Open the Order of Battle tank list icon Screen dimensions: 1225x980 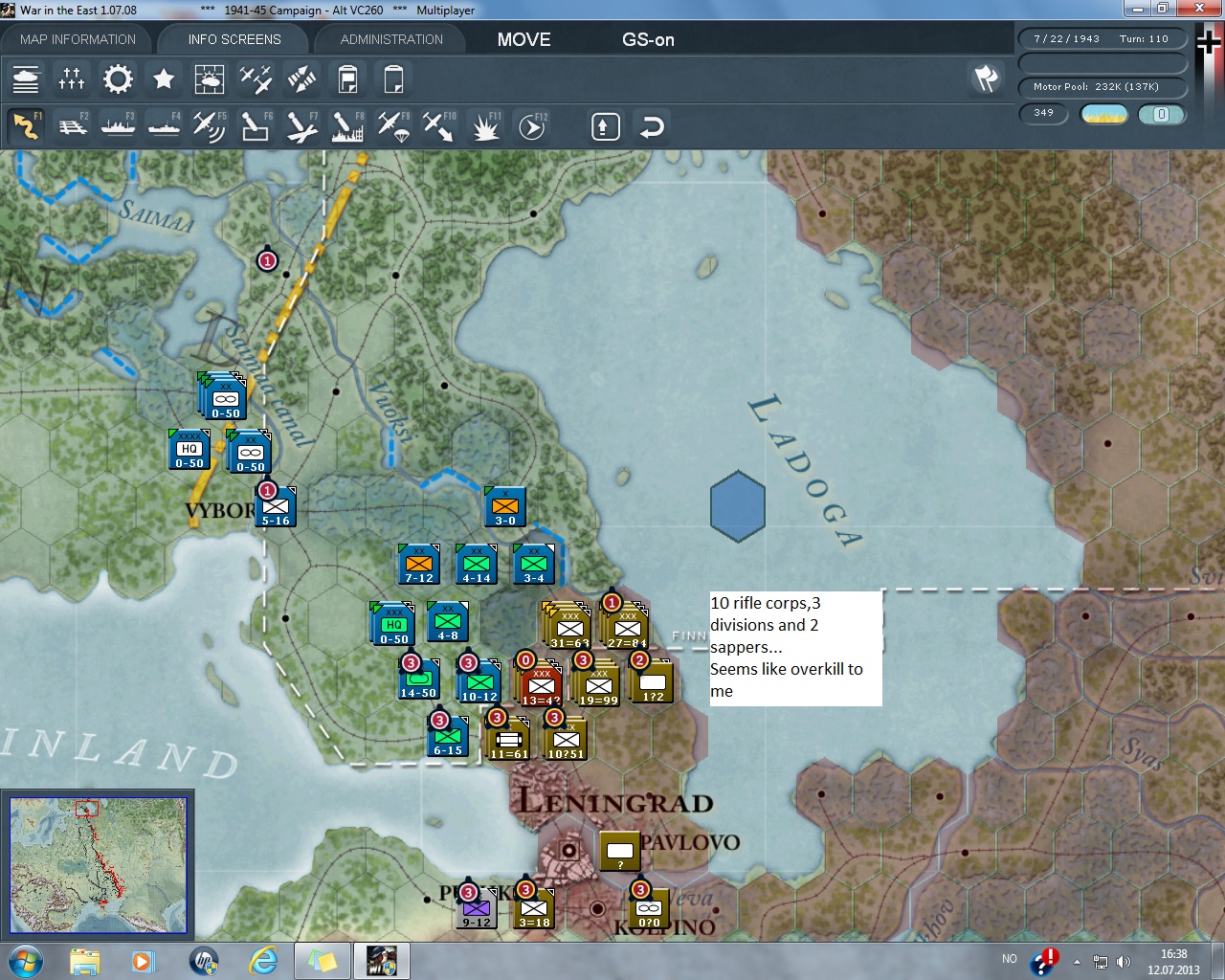click(x=26, y=78)
